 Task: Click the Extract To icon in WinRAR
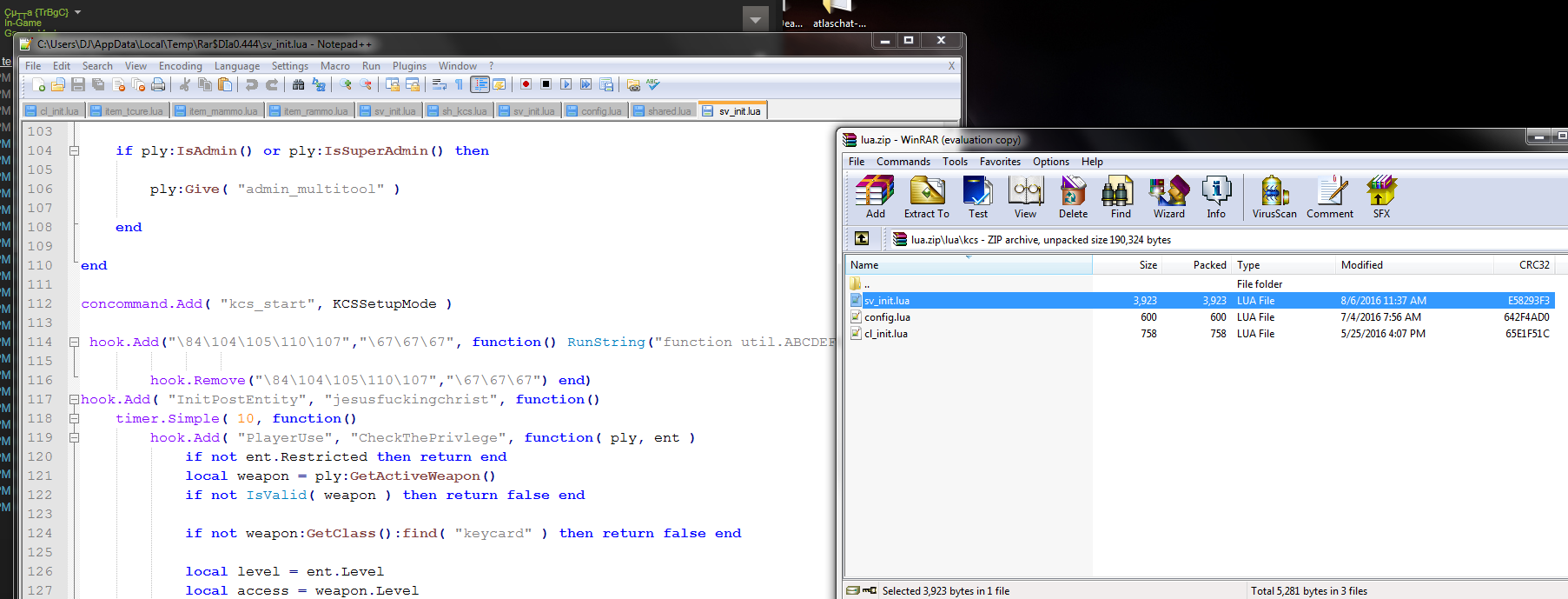[927, 196]
